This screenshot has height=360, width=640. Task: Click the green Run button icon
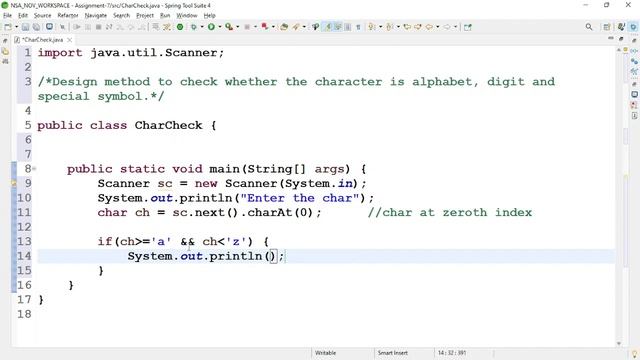pos(211,27)
